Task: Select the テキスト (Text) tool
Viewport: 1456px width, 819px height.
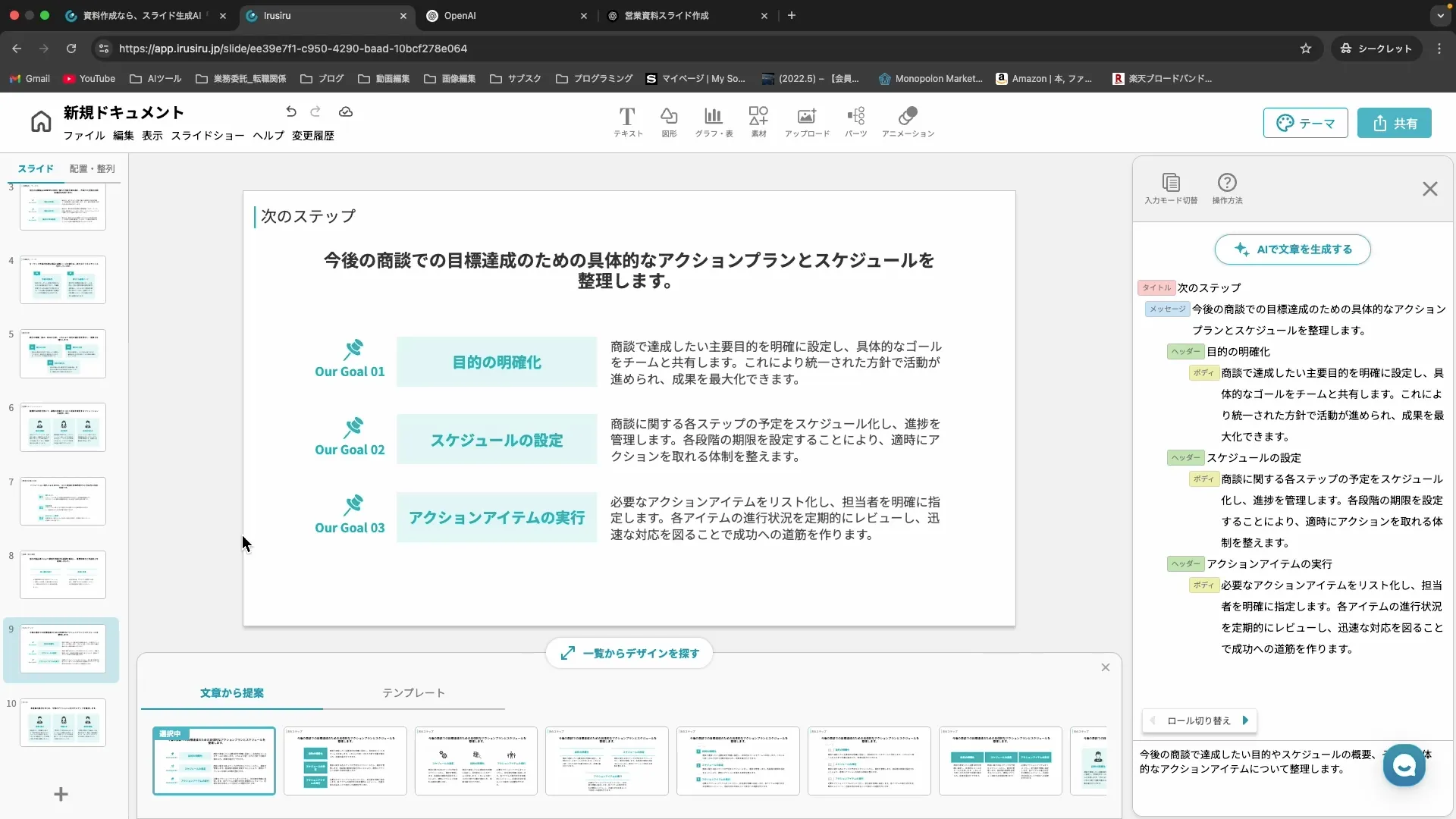Action: (627, 121)
